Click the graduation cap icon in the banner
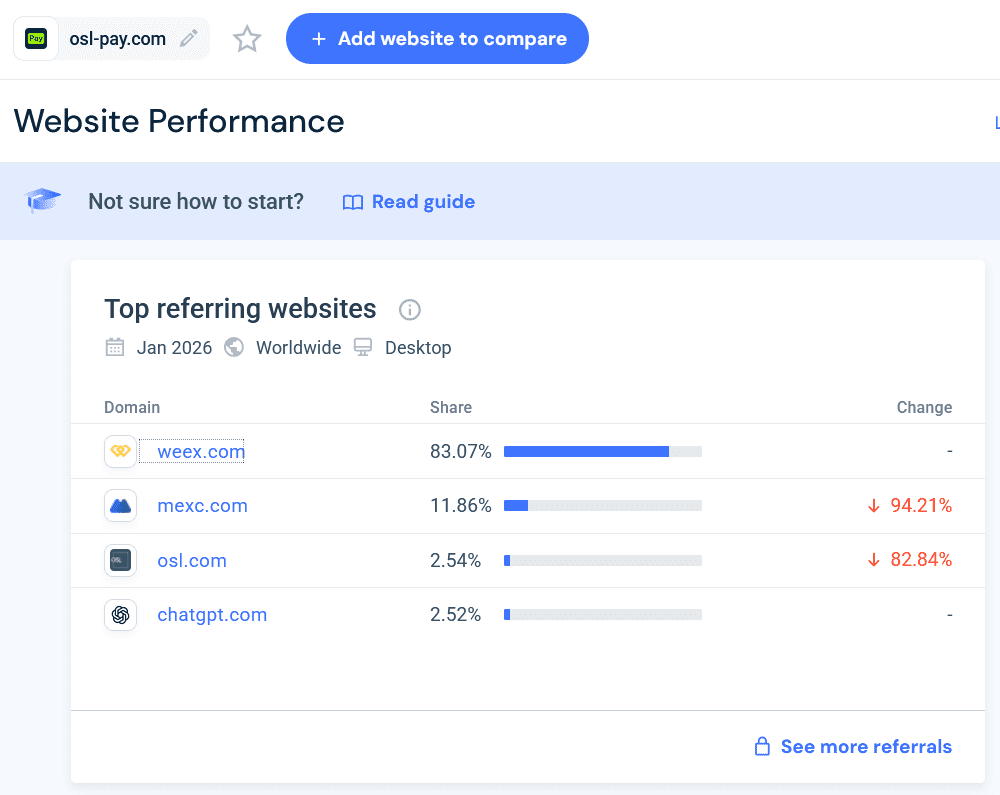Screen dimensions: 1000x795 click(42, 200)
